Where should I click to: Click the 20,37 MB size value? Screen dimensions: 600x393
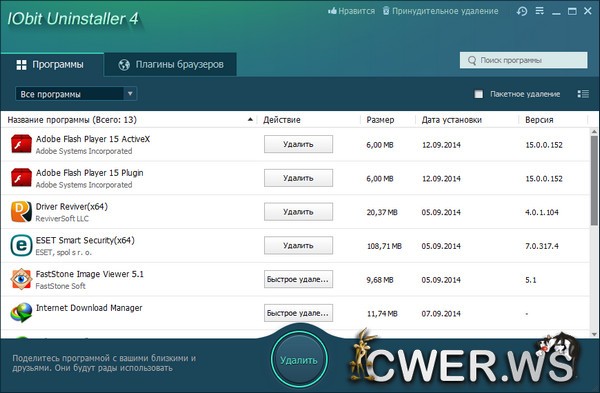coord(382,212)
